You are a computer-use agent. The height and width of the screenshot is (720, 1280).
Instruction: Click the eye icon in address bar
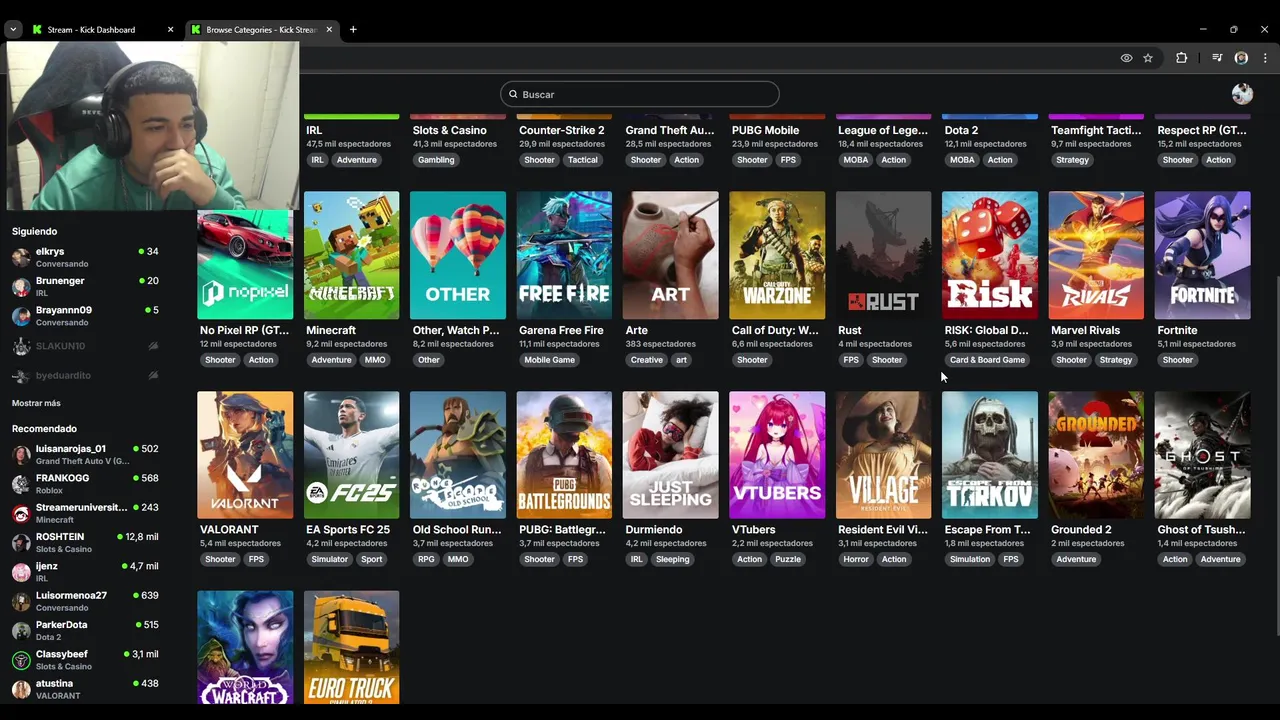[1126, 58]
